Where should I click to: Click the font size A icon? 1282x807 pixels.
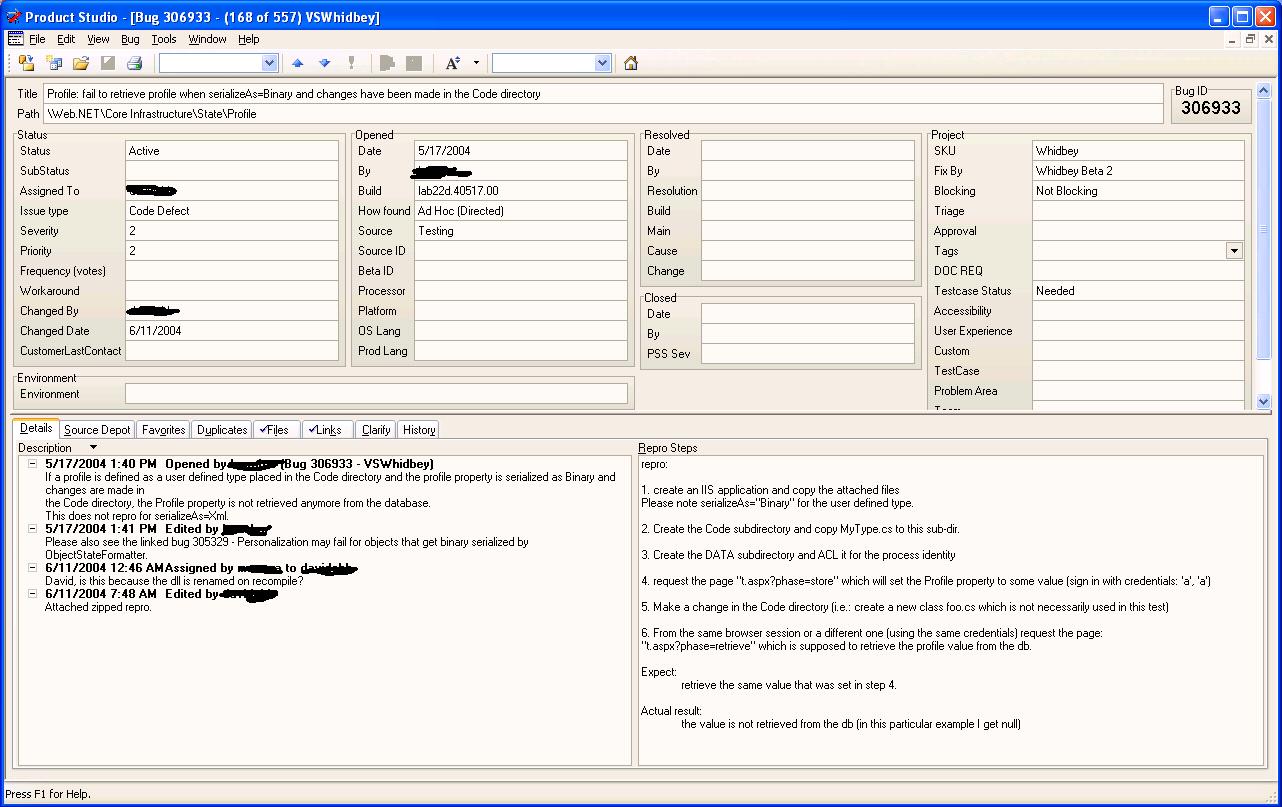pyautogui.click(x=453, y=63)
